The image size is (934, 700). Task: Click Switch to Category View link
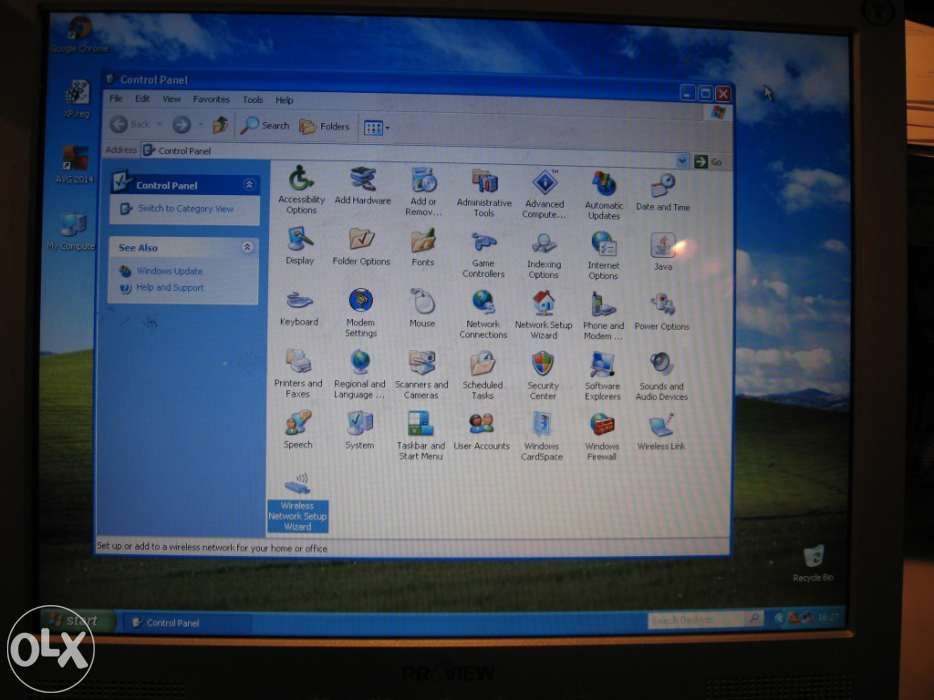click(x=185, y=209)
